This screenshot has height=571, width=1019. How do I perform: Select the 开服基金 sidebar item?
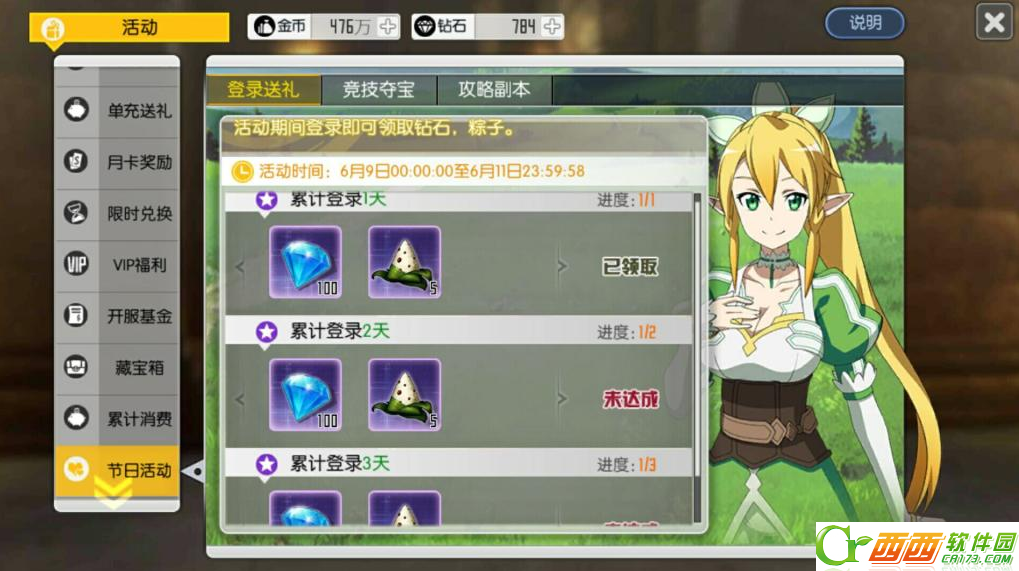[x=117, y=316]
